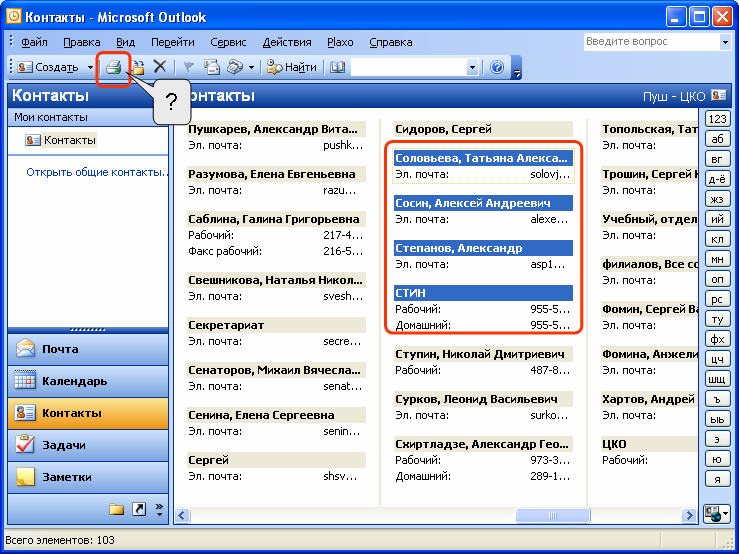The width and height of the screenshot is (739, 554).
Task: Select contact Разумова, Елена Евгеньевна
Action: click(276, 174)
